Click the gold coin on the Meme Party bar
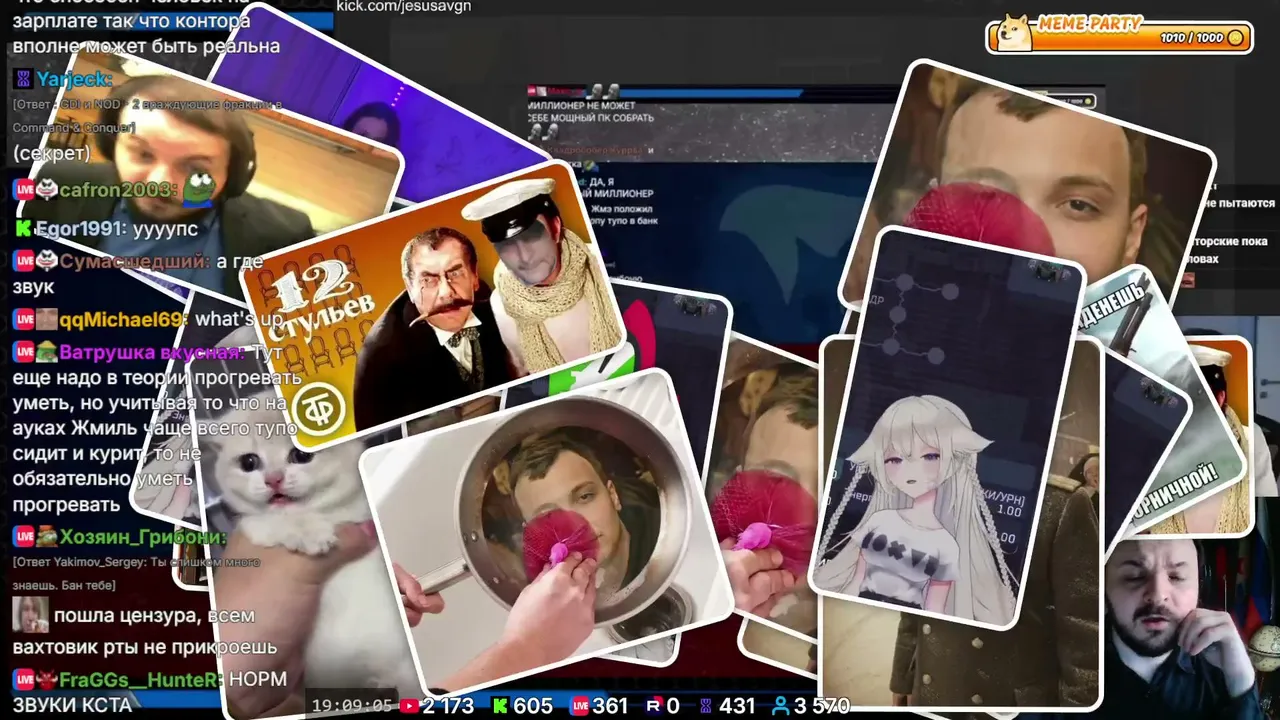The width and height of the screenshot is (1280, 720). pyautogui.click(x=1236, y=38)
